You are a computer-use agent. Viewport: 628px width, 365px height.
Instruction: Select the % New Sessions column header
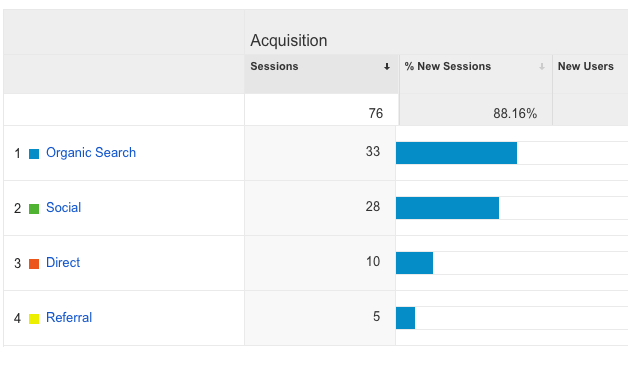coord(447,66)
